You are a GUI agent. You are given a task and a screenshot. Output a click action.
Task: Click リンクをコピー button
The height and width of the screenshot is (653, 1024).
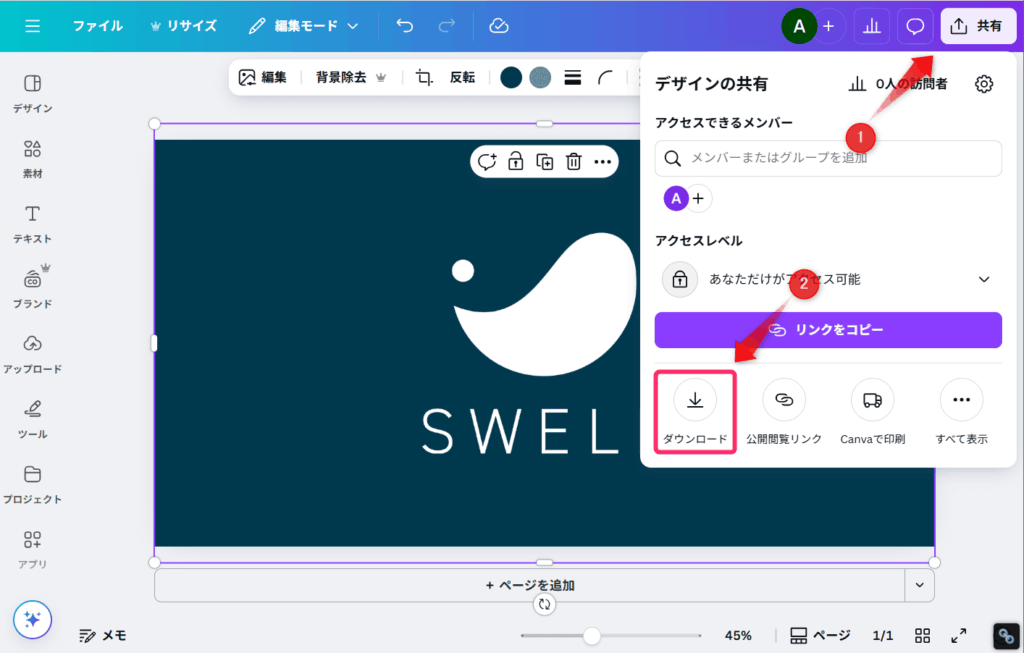pos(828,330)
